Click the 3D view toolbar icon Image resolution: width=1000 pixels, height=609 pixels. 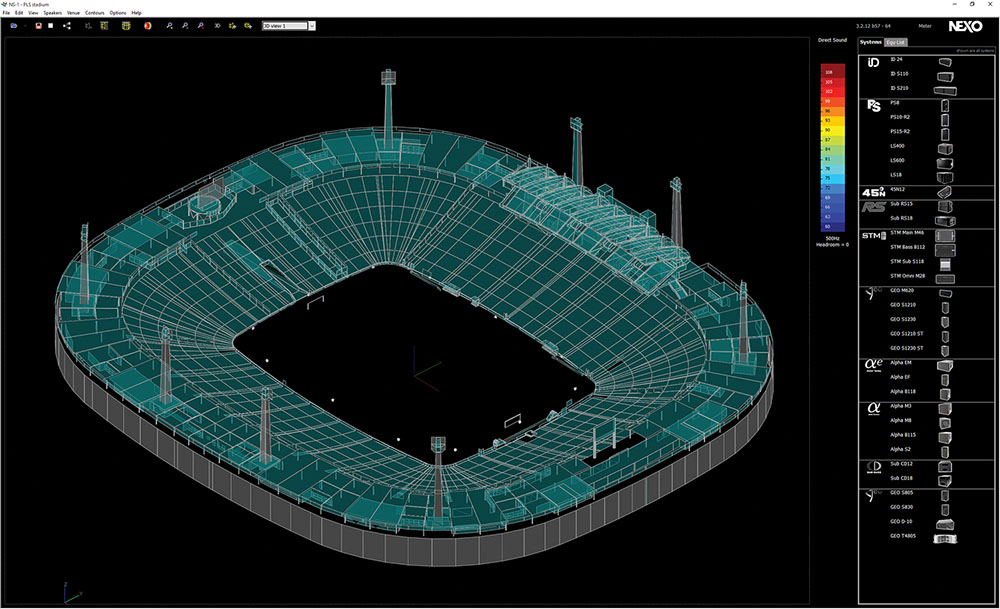click(x=217, y=26)
